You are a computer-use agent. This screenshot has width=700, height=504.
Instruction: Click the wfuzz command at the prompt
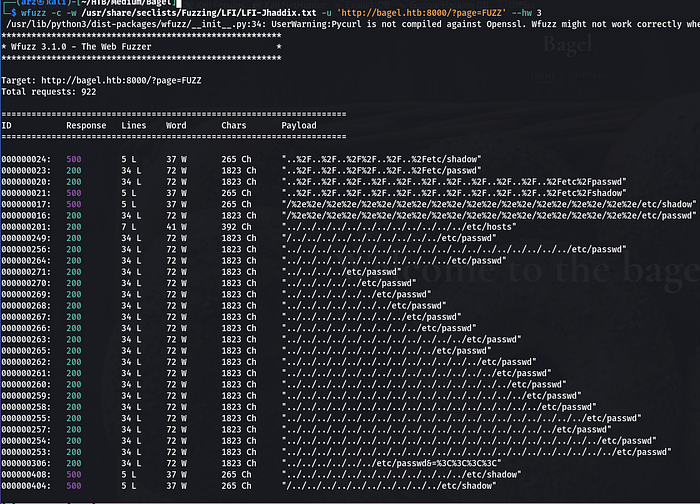tap(33, 13)
